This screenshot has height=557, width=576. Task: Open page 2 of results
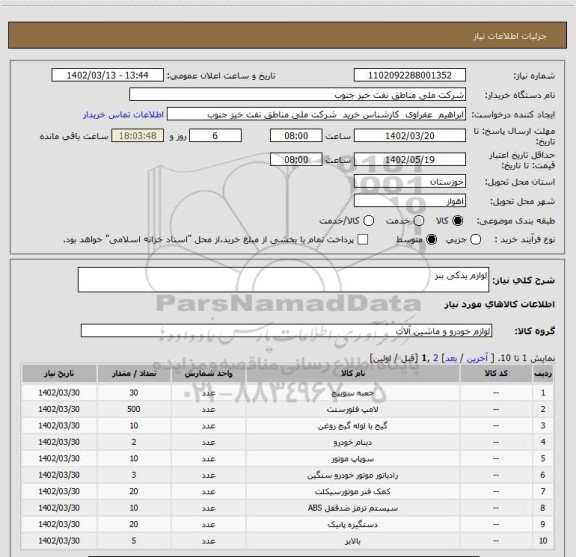pyautogui.click(x=436, y=358)
